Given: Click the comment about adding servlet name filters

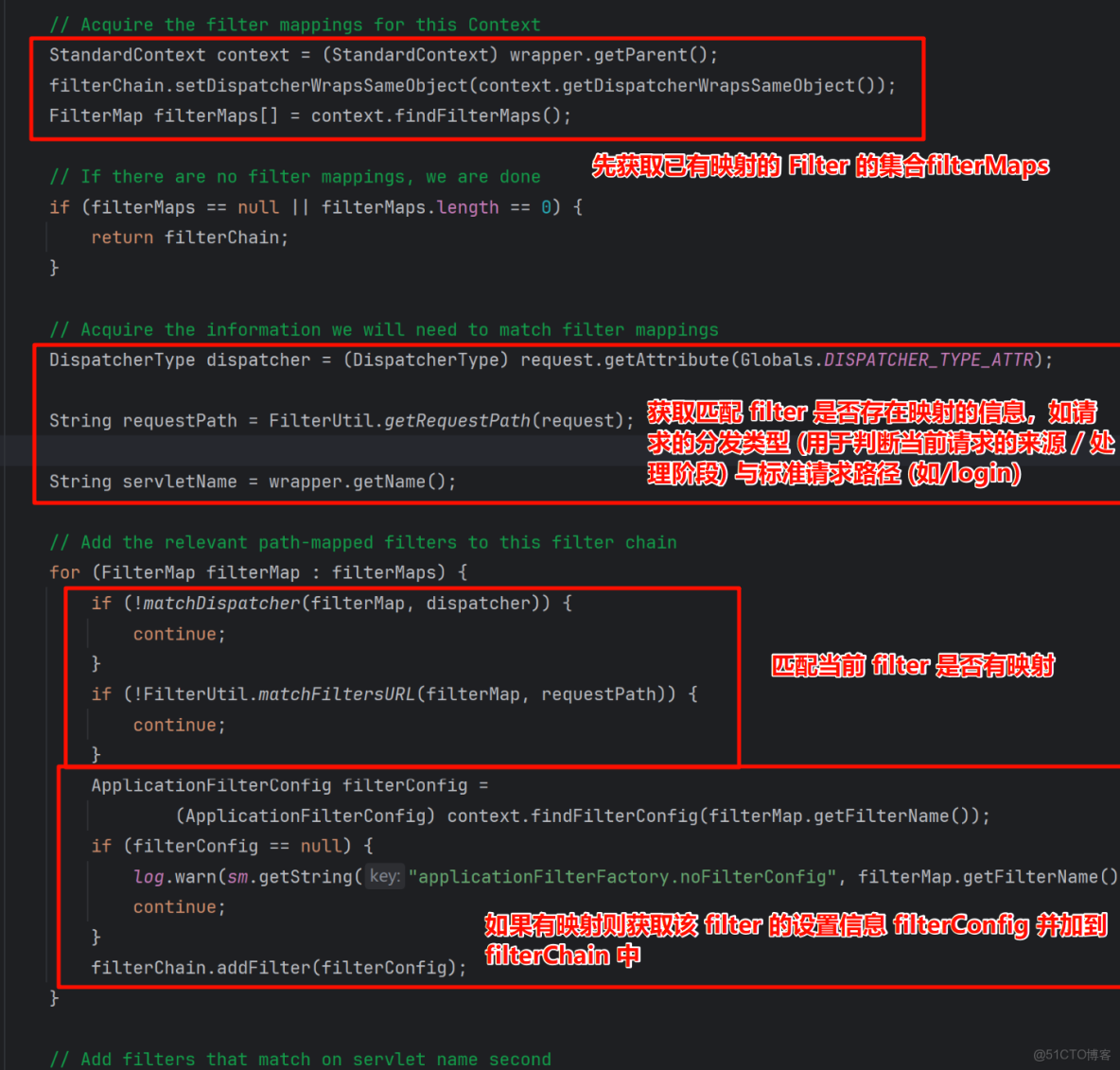Looking at the screenshot, I should 303,1059.
